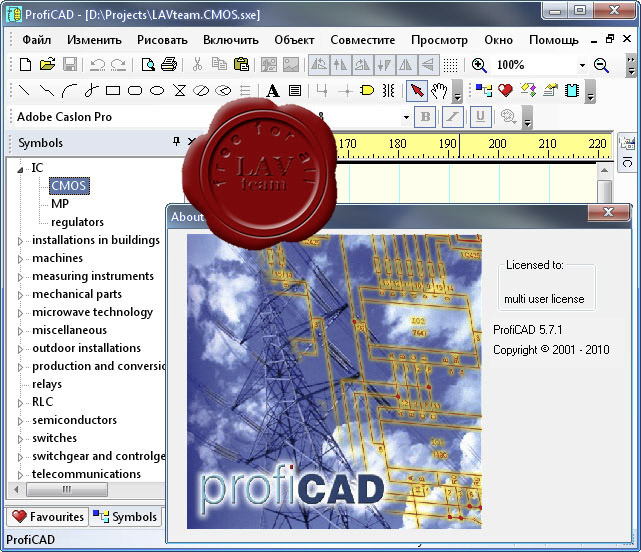
Task: Switch to the Symbols tab at bottom
Action: click(125, 517)
